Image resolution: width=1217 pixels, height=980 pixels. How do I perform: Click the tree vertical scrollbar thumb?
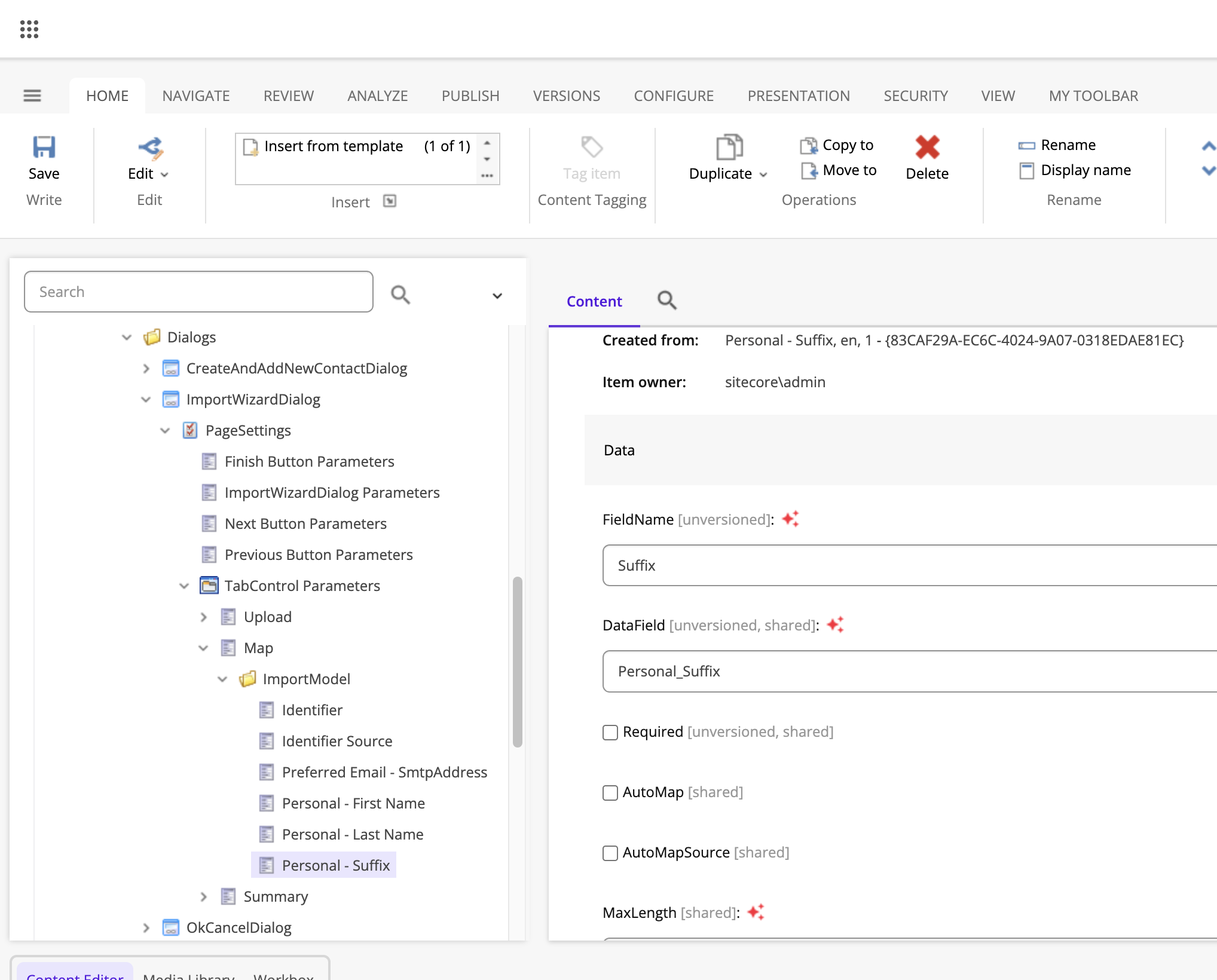[x=518, y=661]
